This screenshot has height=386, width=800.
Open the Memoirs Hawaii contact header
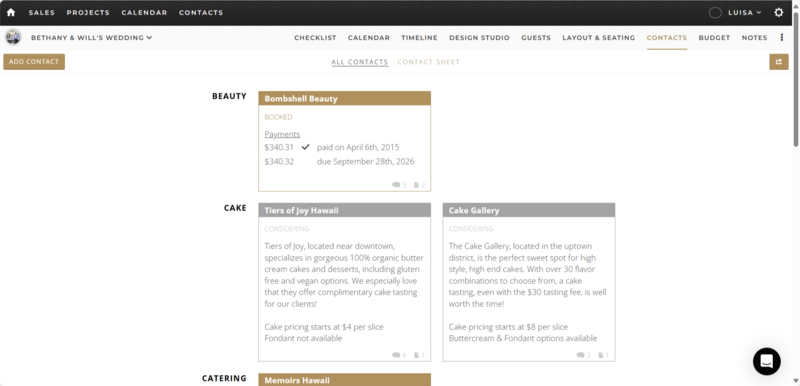(x=344, y=380)
